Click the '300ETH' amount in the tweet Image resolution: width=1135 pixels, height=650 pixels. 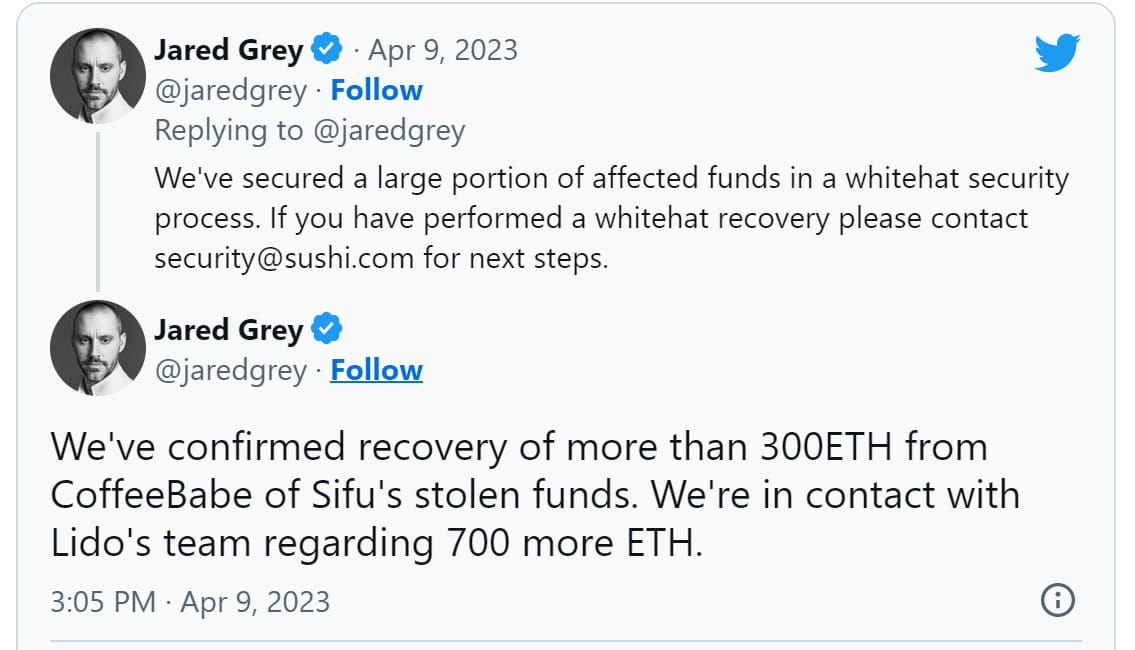(827, 447)
